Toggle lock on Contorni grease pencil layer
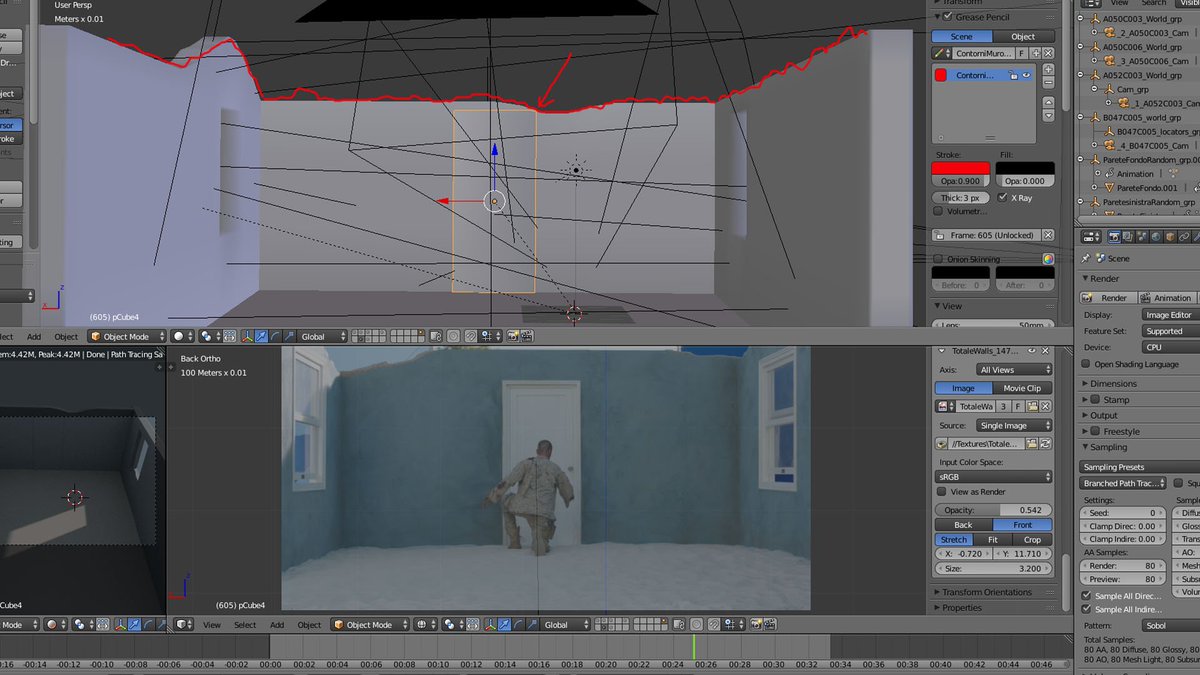The height and width of the screenshot is (675, 1200). [x=1013, y=75]
